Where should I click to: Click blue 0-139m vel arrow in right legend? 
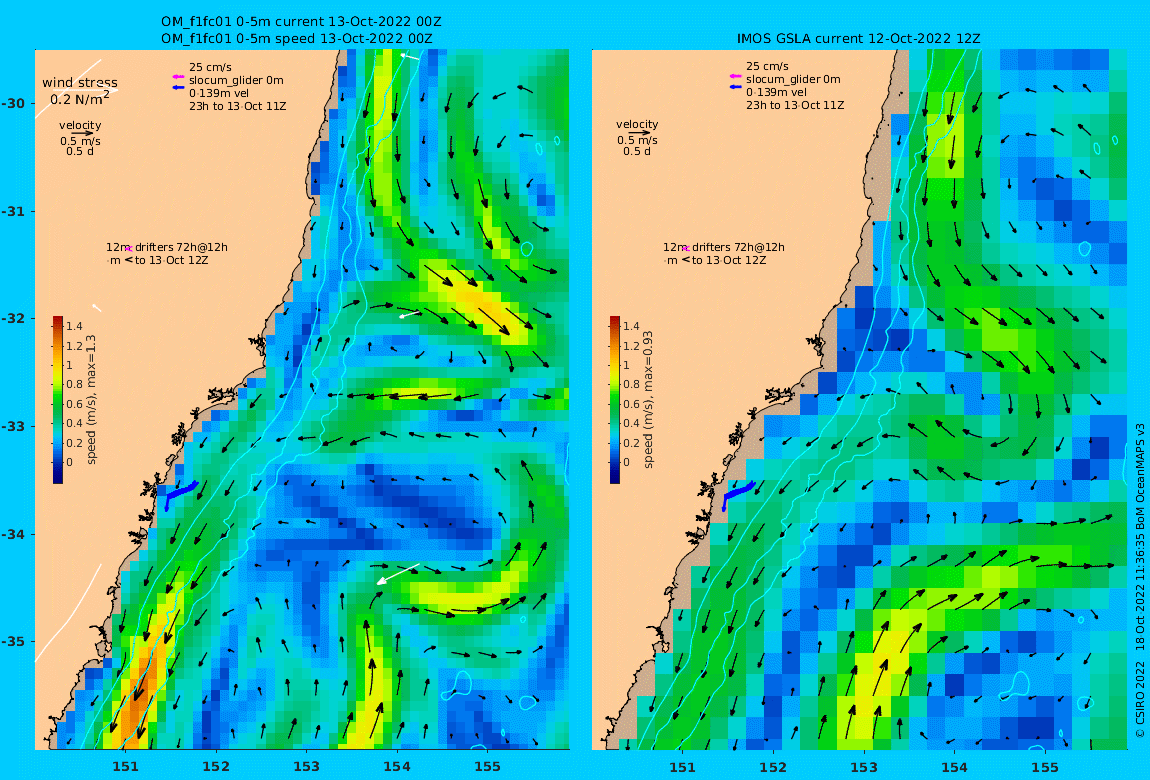(736, 87)
